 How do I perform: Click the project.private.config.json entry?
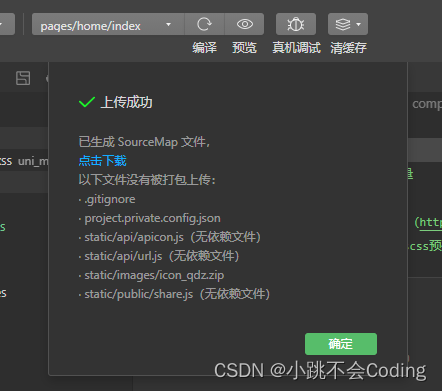pos(152,218)
